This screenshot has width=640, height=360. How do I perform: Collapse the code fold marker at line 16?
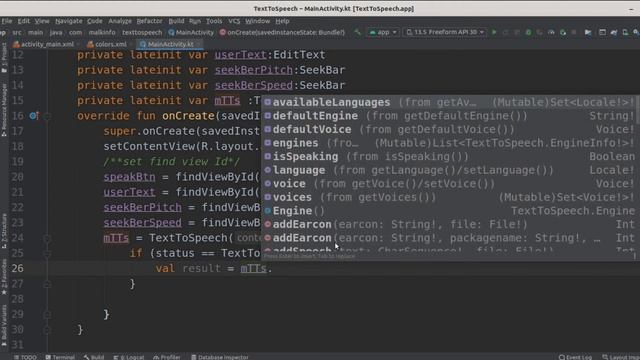[x=47, y=116]
